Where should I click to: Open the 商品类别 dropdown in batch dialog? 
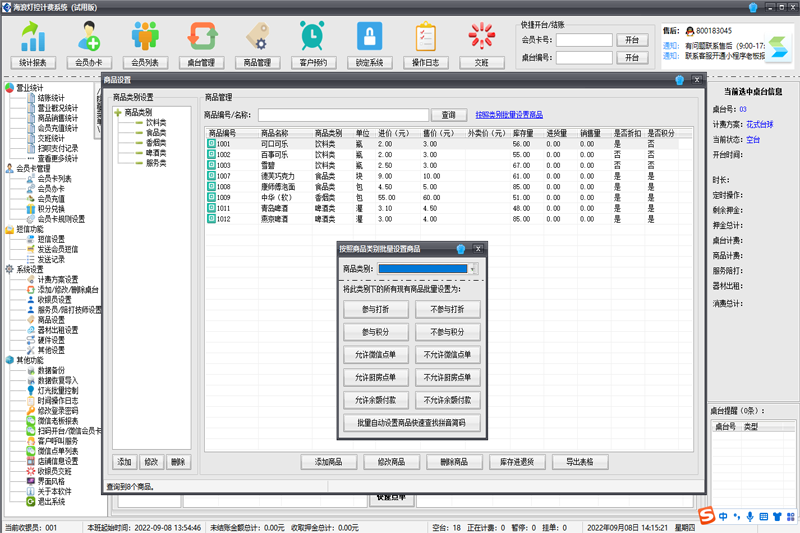pos(474,269)
